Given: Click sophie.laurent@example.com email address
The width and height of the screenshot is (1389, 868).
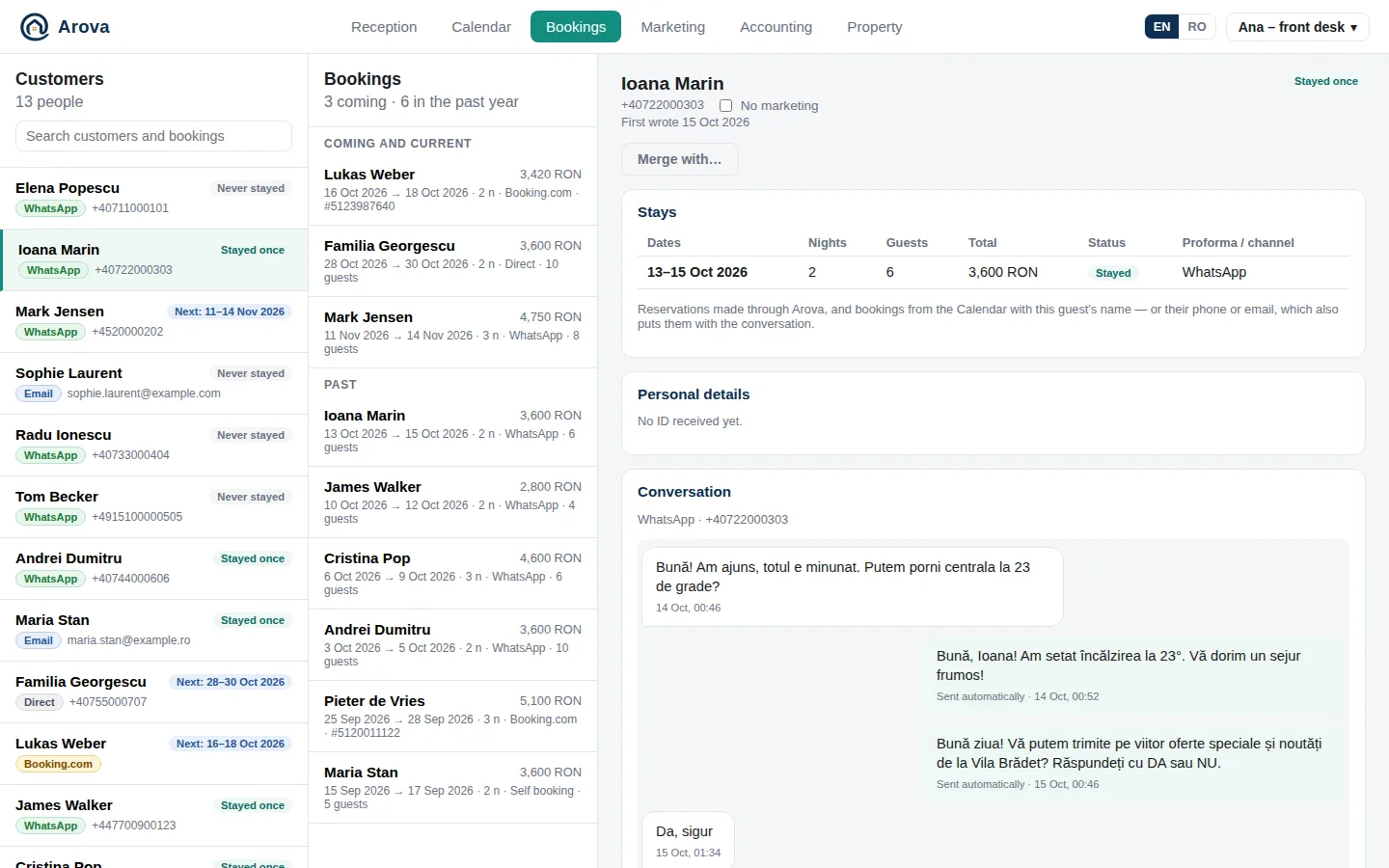Looking at the screenshot, I should (144, 393).
